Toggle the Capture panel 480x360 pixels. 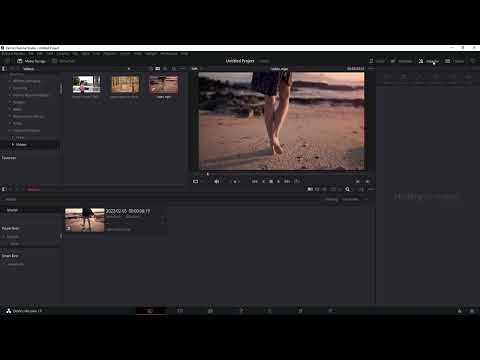click(455, 61)
